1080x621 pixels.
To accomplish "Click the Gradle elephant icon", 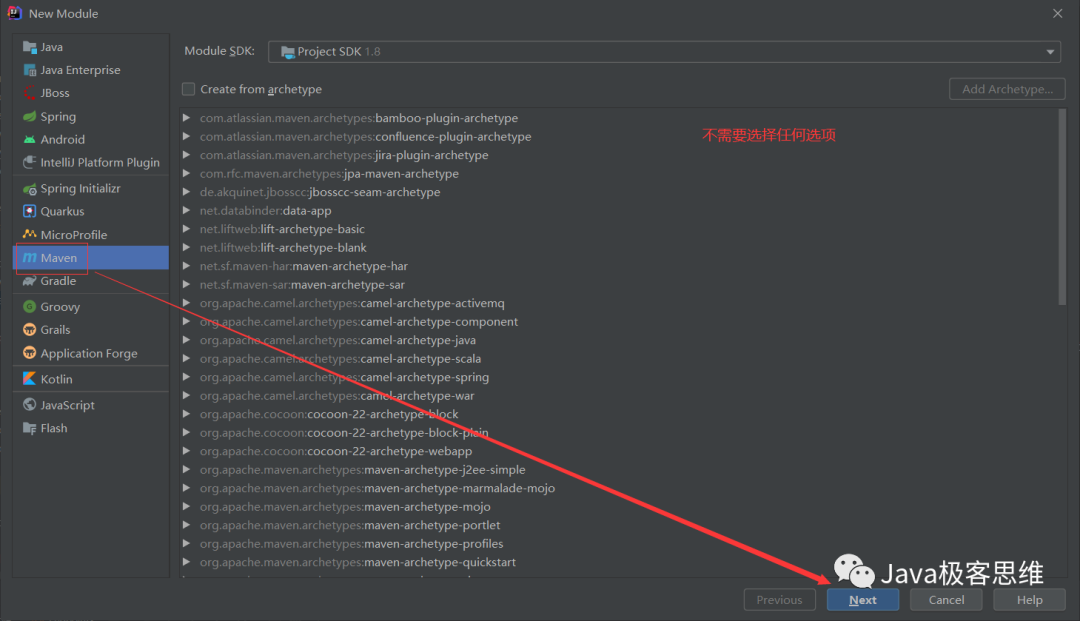I will point(30,281).
